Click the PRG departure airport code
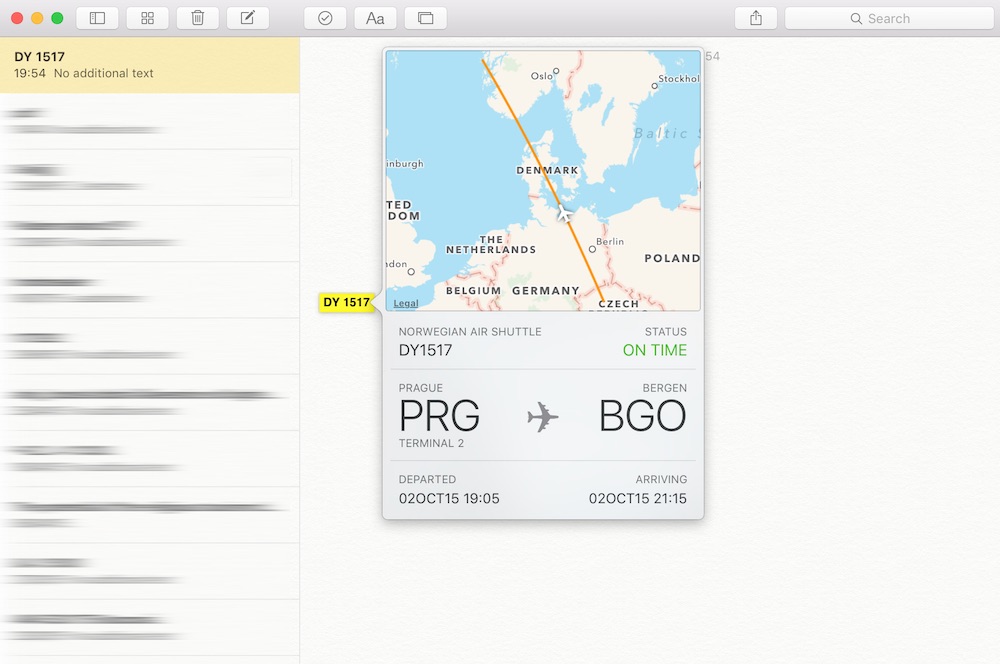 click(439, 415)
